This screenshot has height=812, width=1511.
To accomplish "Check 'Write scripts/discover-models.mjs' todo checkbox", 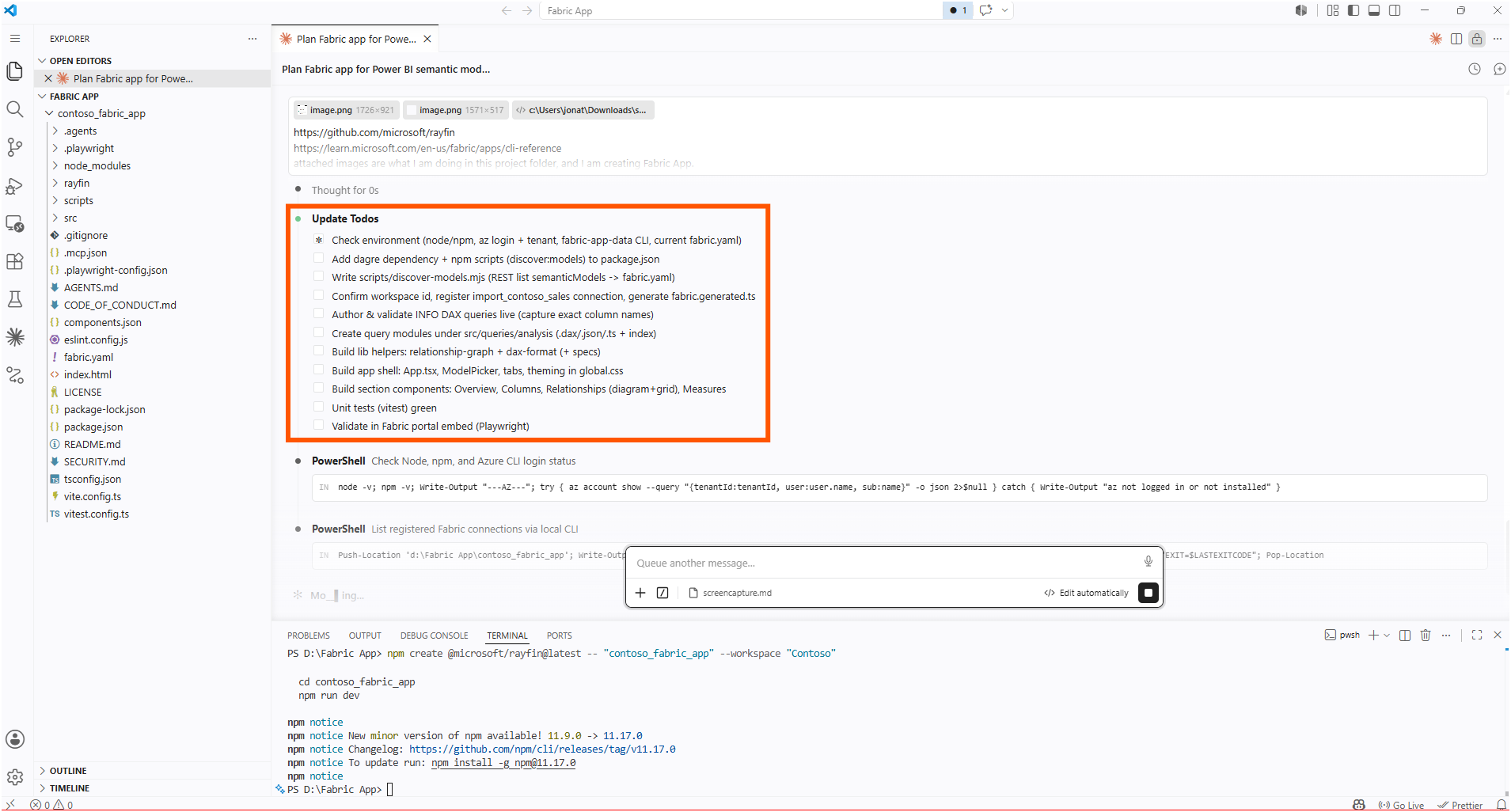I will click(x=318, y=276).
